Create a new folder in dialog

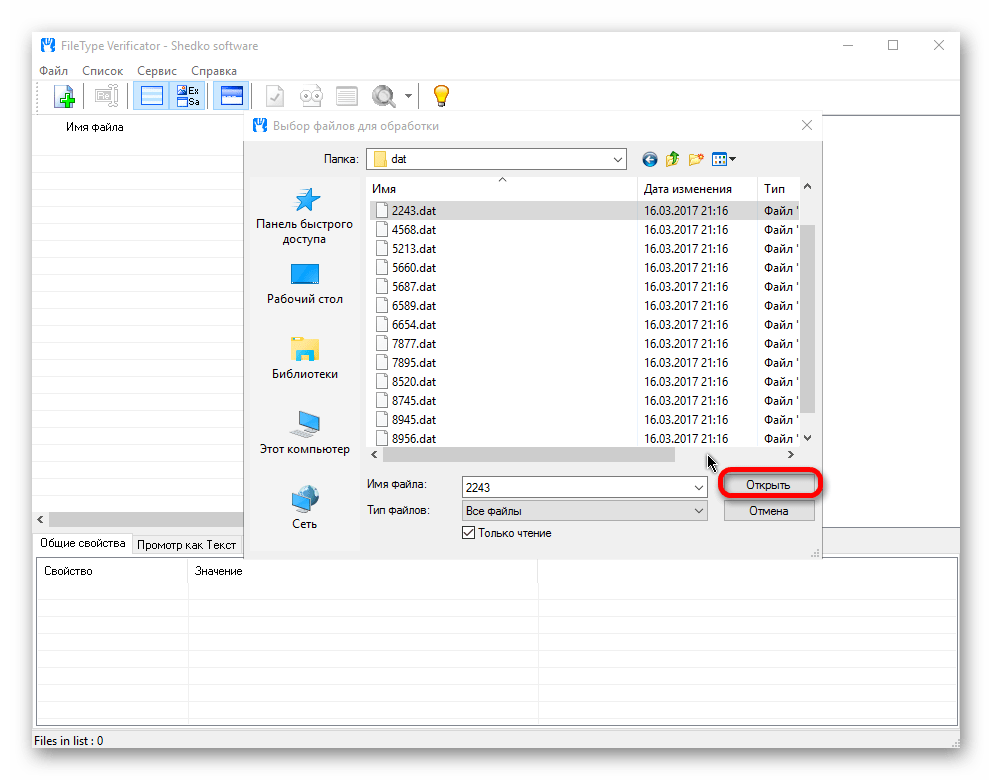[696, 159]
